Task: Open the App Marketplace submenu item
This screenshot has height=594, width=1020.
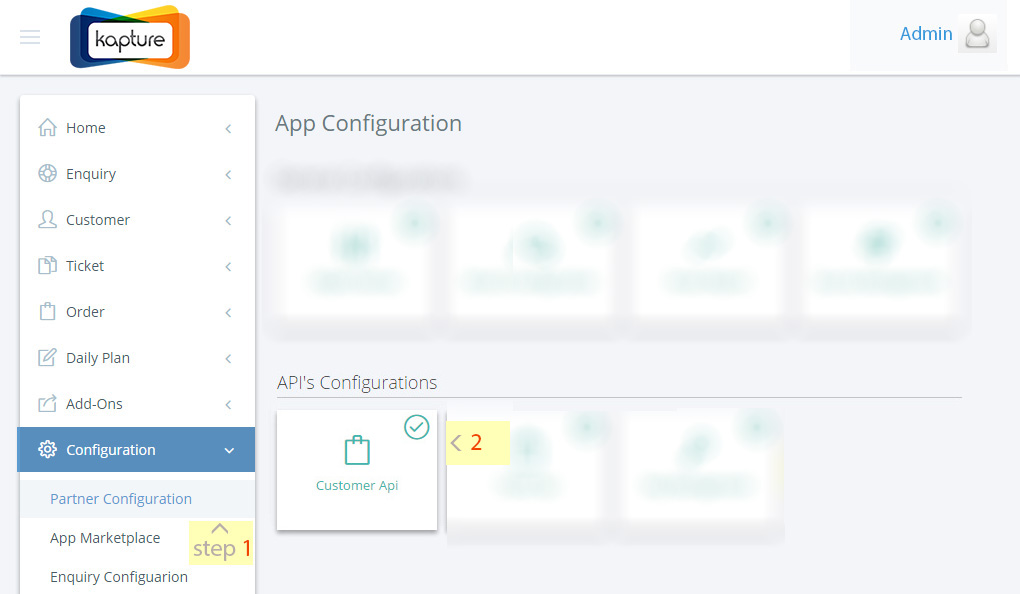Action: coord(105,538)
